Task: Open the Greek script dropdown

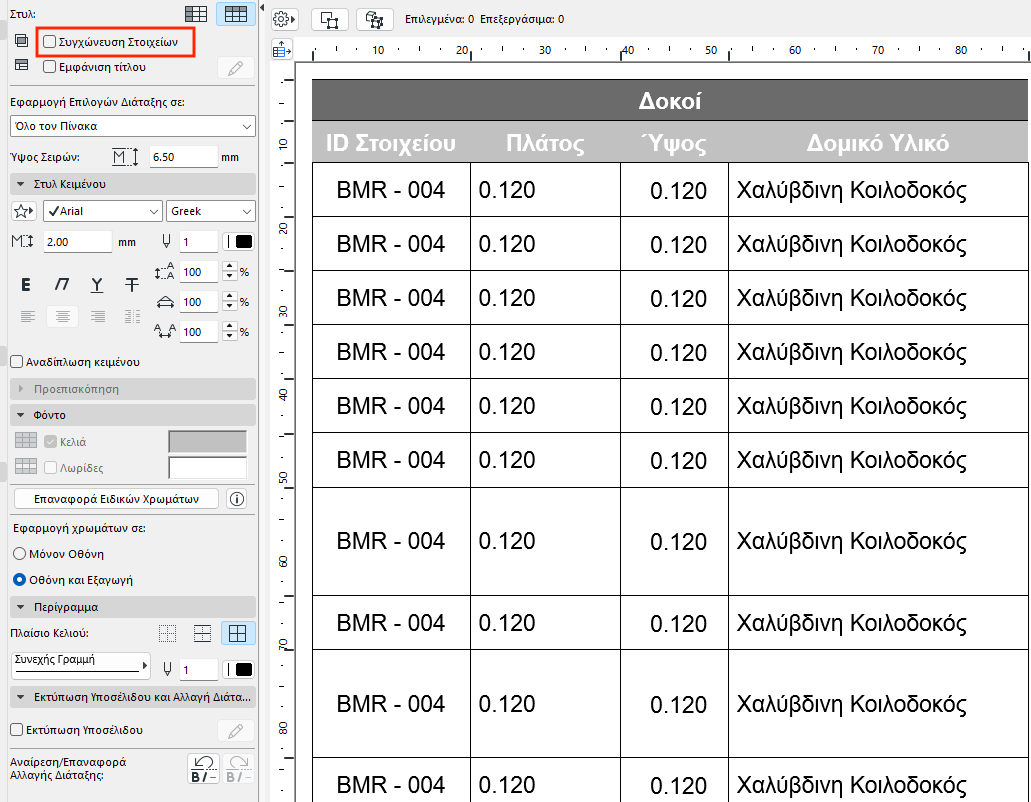Action: pos(210,211)
